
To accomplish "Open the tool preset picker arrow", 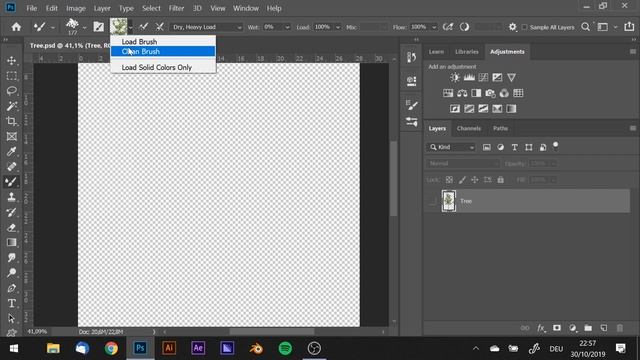I will pyautogui.click(x=53, y=27).
